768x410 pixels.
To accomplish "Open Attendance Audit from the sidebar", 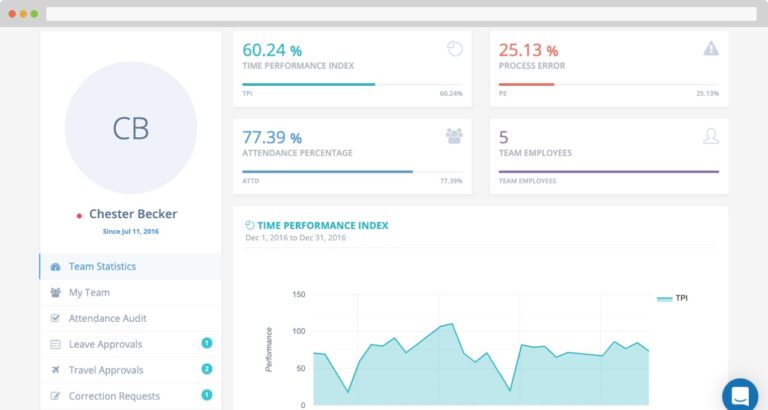I will tap(107, 319).
